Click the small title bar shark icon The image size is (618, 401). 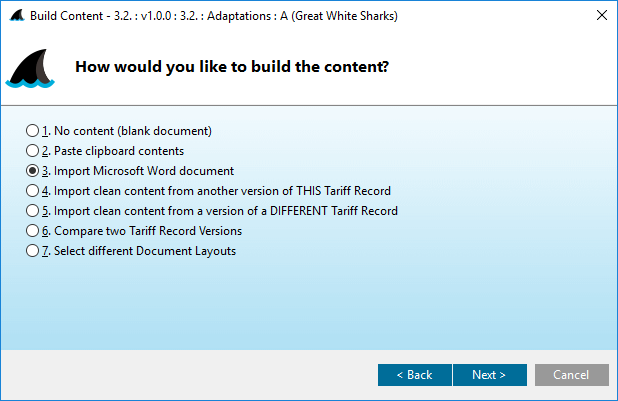[x=15, y=15]
